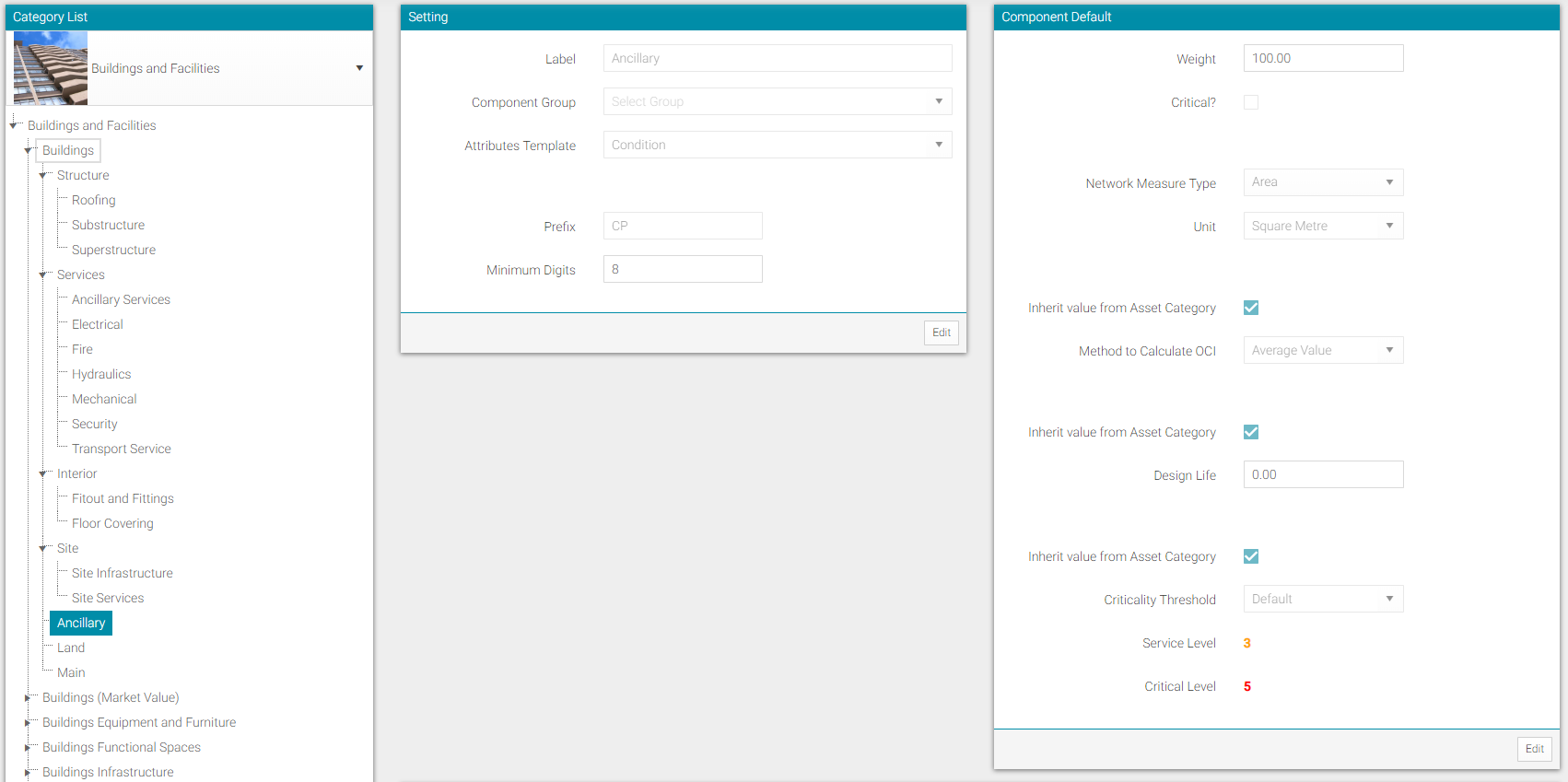Collapse the Buildings and Facilities root node
1568x782 pixels.
point(13,125)
